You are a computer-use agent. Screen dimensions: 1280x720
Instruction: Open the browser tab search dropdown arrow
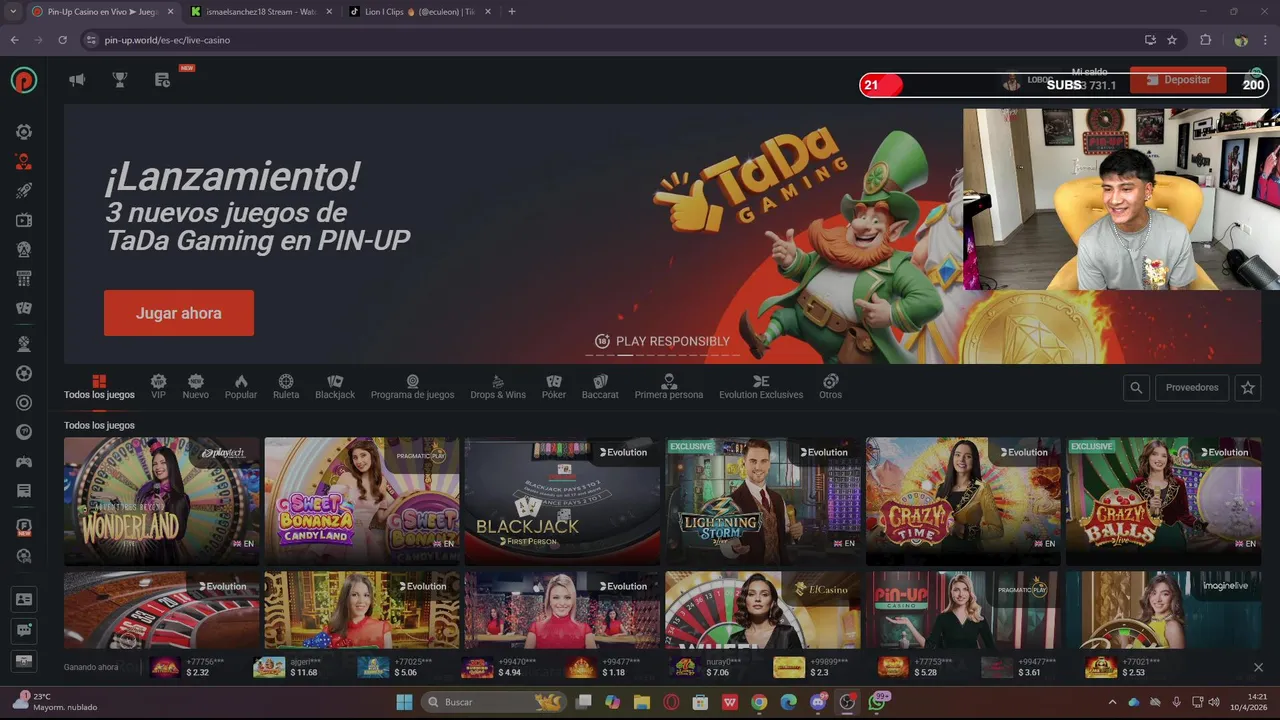13,12
